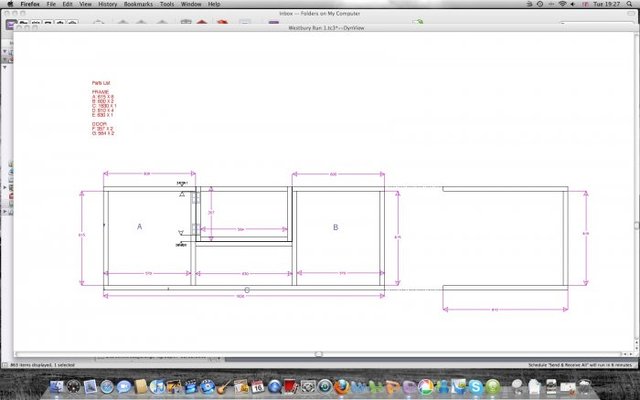Open the Help menu
640x400 pixels.
[x=214, y=4]
